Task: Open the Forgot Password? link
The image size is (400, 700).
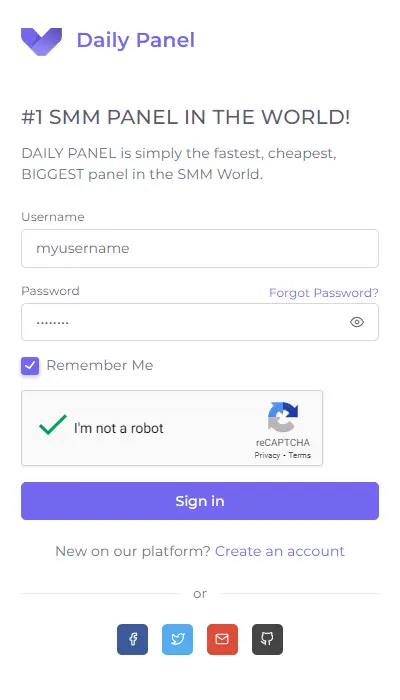Action: [324, 293]
